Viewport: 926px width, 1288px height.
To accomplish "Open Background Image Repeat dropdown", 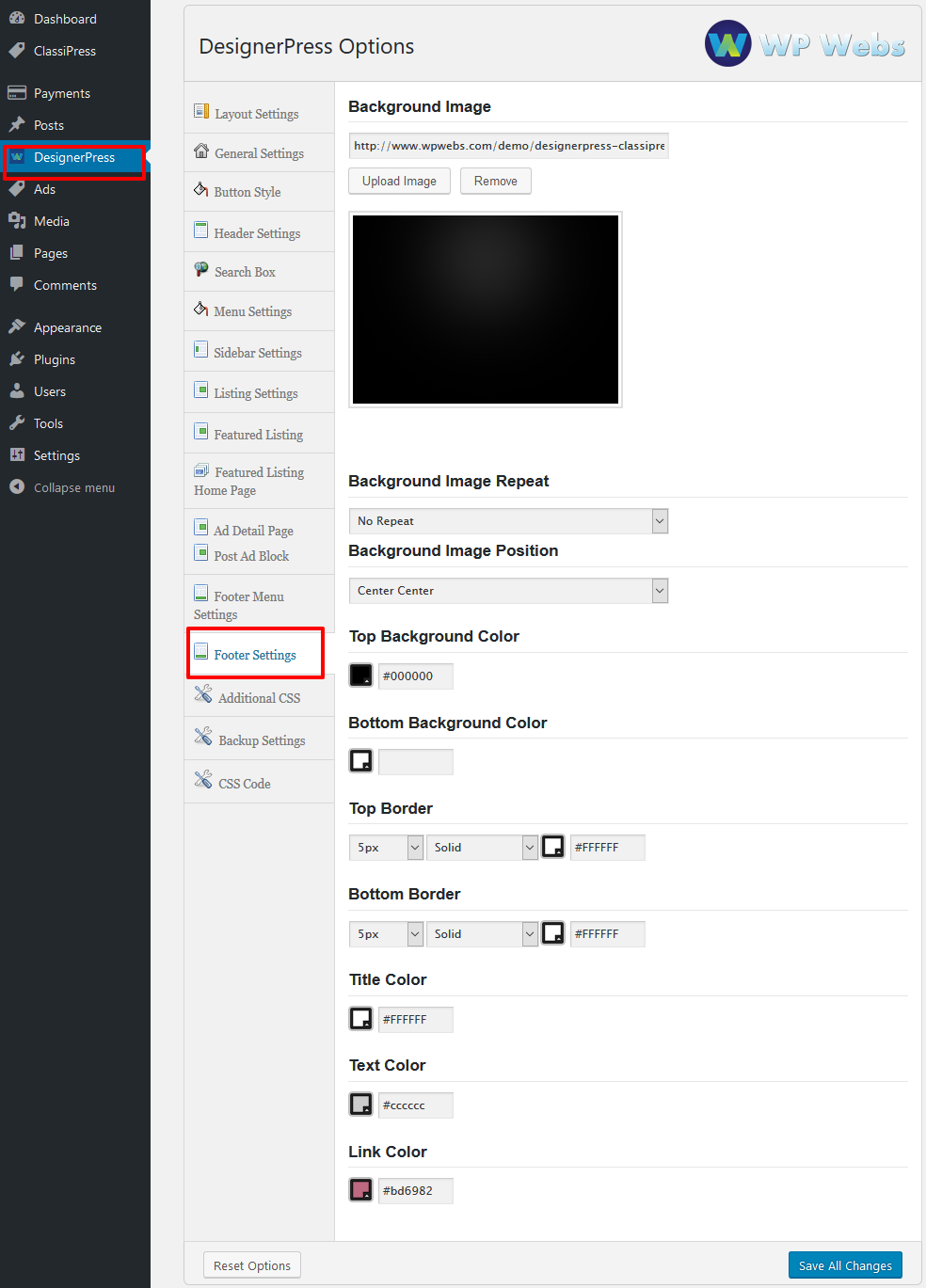I will (508, 521).
